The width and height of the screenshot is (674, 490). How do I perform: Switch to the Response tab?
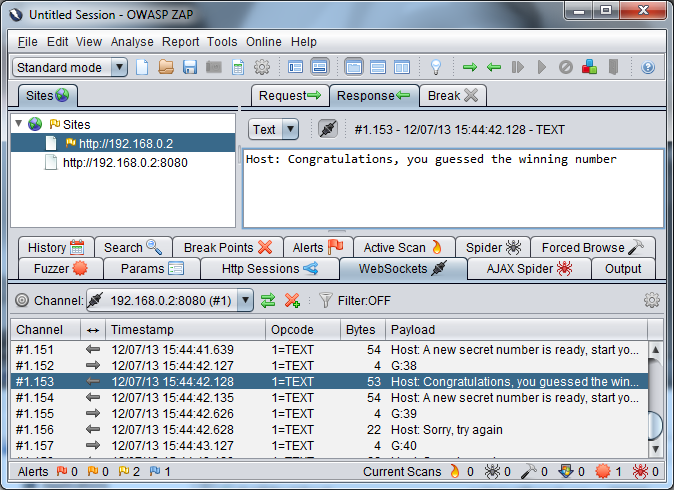coord(373,95)
